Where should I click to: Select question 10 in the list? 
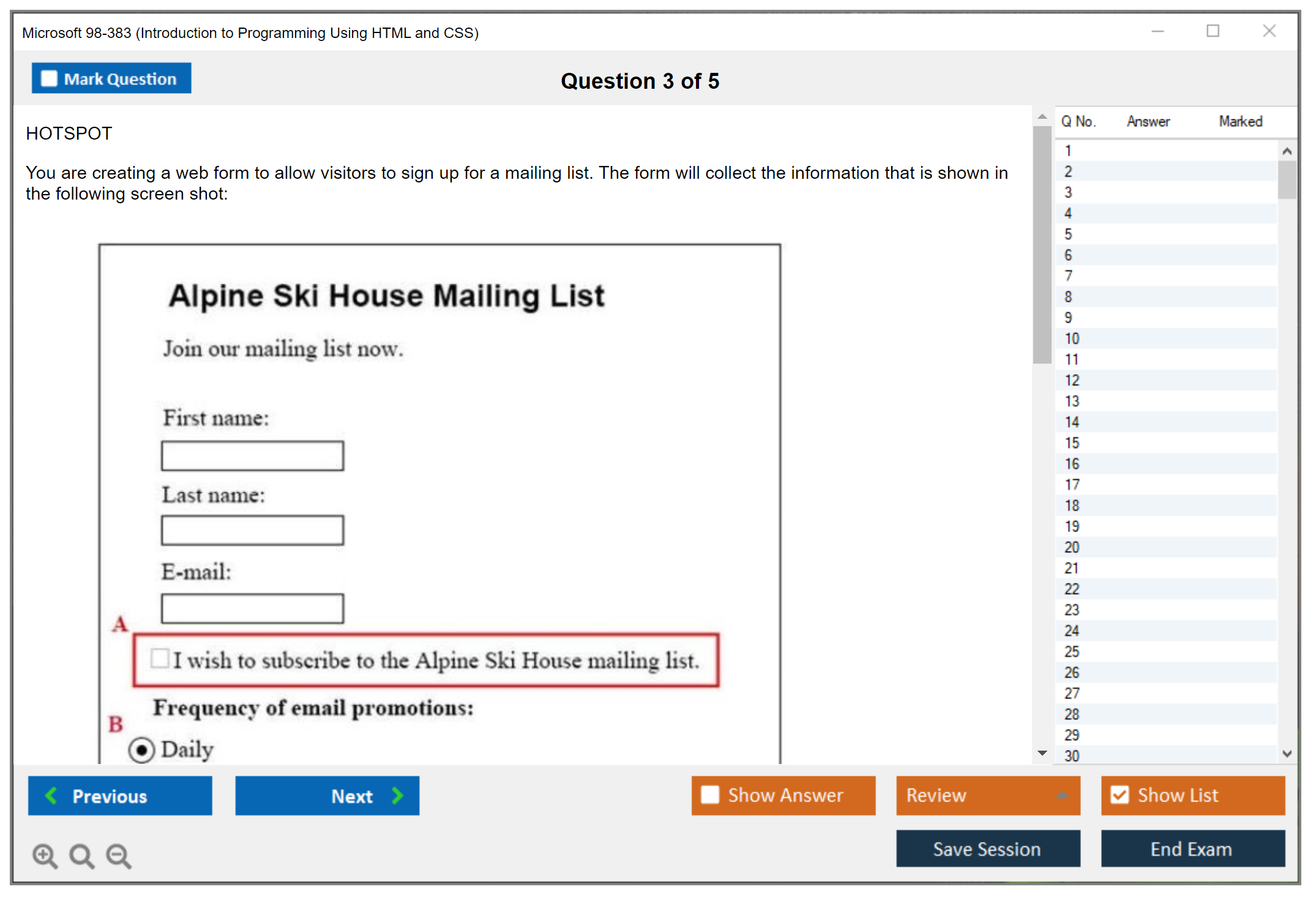click(x=1072, y=339)
